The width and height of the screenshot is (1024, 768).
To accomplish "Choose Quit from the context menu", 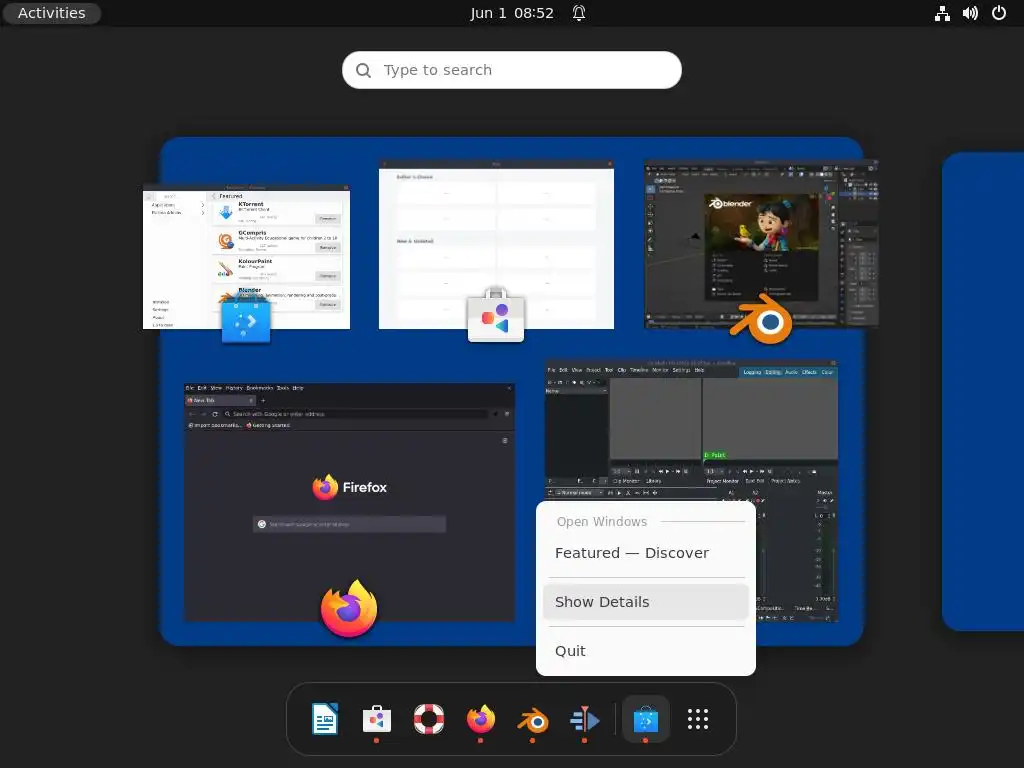I will tap(646, 651).
